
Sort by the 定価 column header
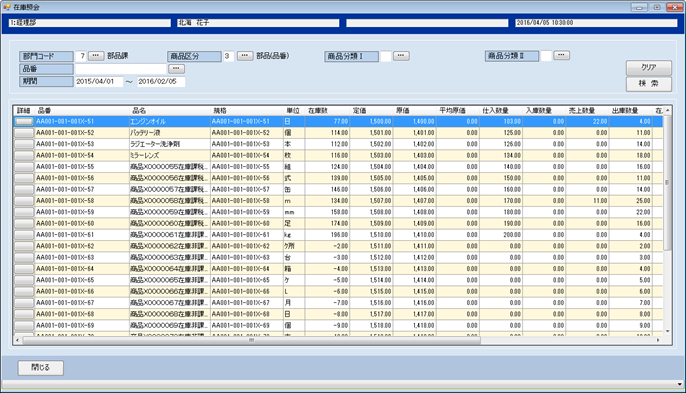click(371, 111)
